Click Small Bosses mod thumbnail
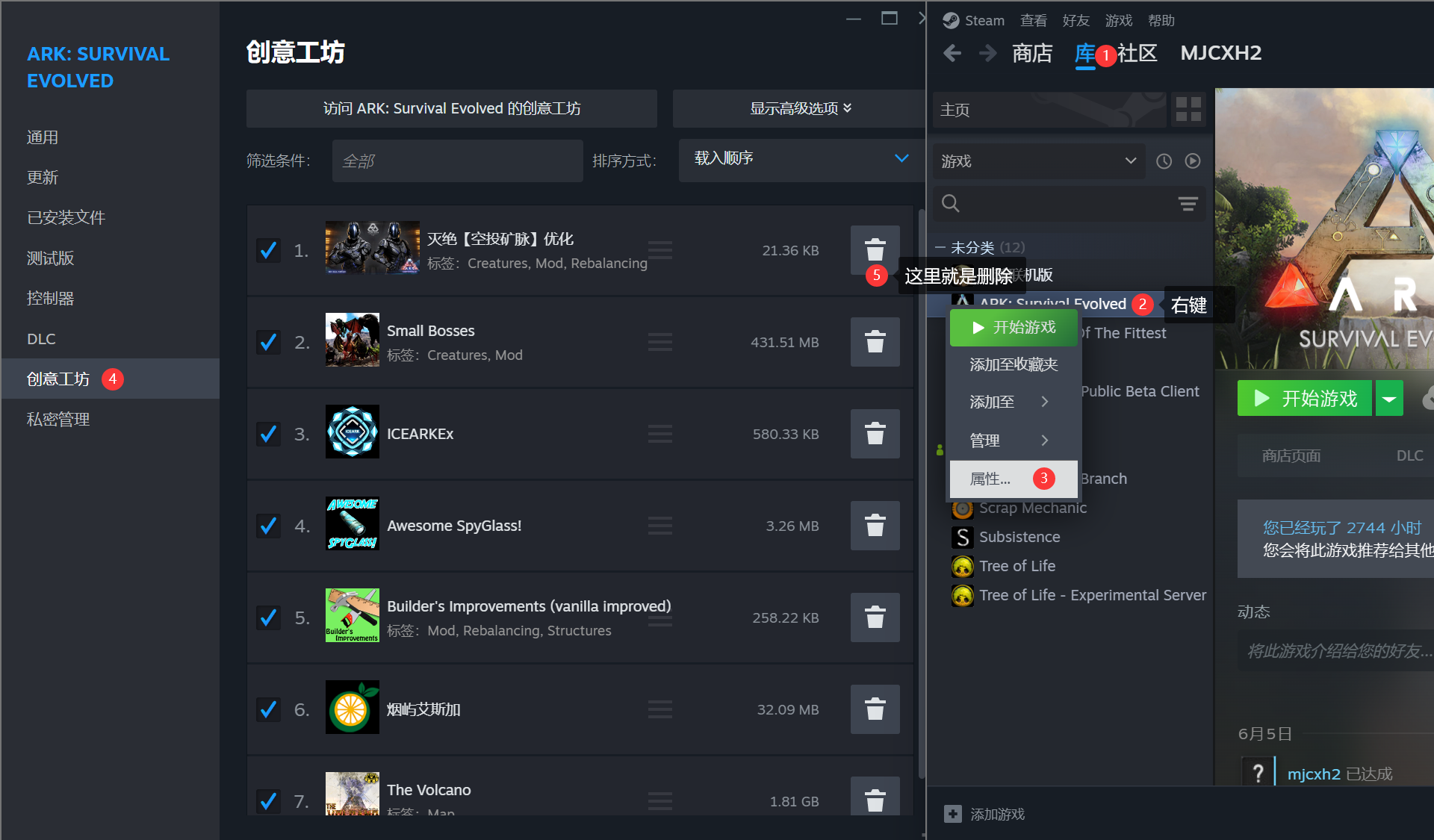This screenshot has height=840, width=1434. (353, 340)
